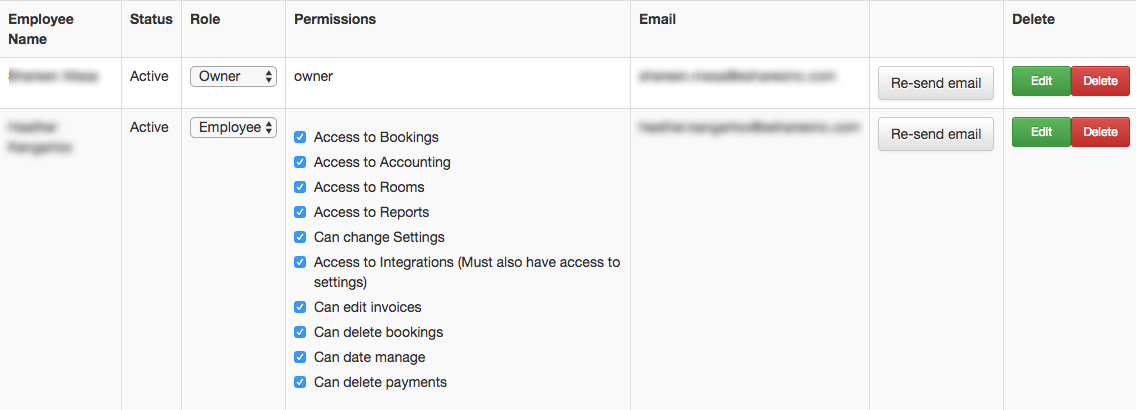Uncheck the Access to Bookings checkbox
Screen dimensions: 1136x410
point(300,137)
